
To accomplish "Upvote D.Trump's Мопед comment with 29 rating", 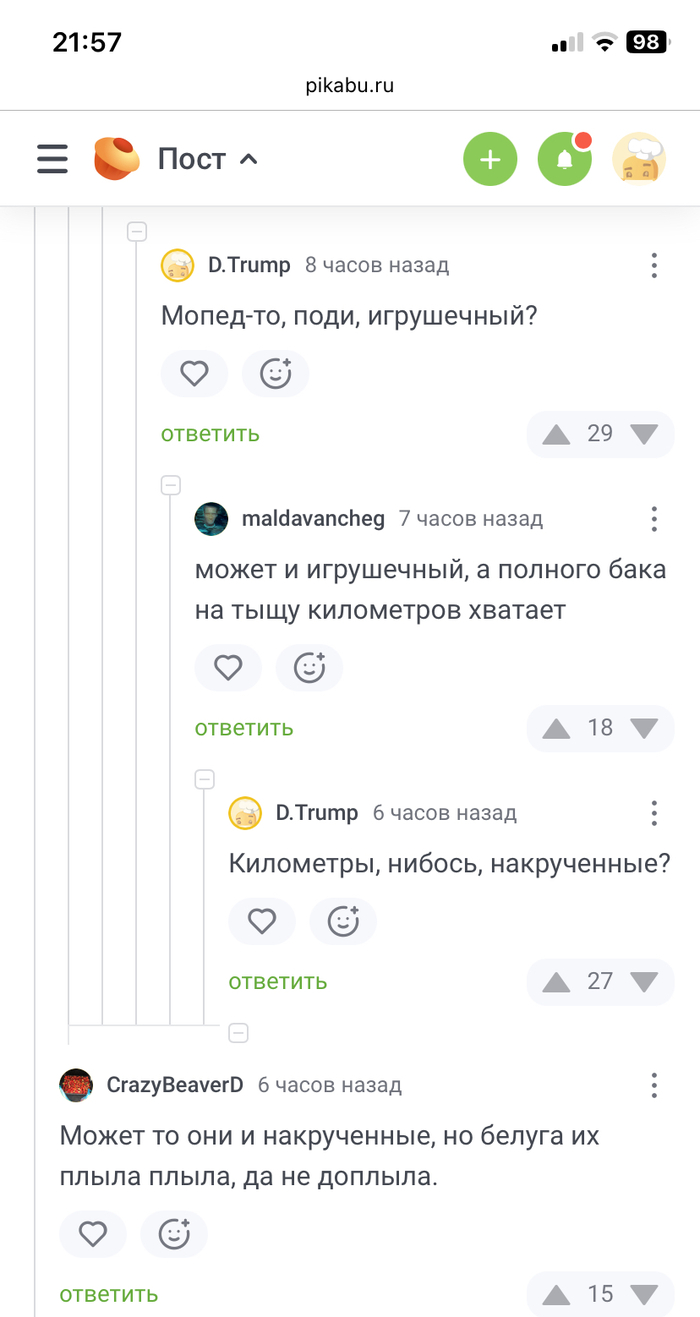I will click(x=556, y=434).
